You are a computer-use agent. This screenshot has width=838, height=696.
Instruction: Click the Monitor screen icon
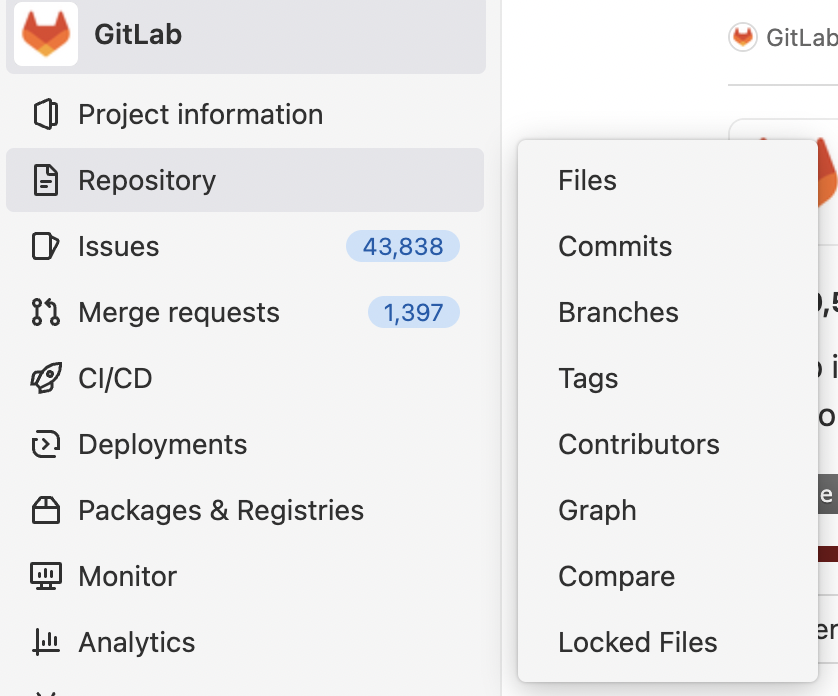tap(46, 576)
